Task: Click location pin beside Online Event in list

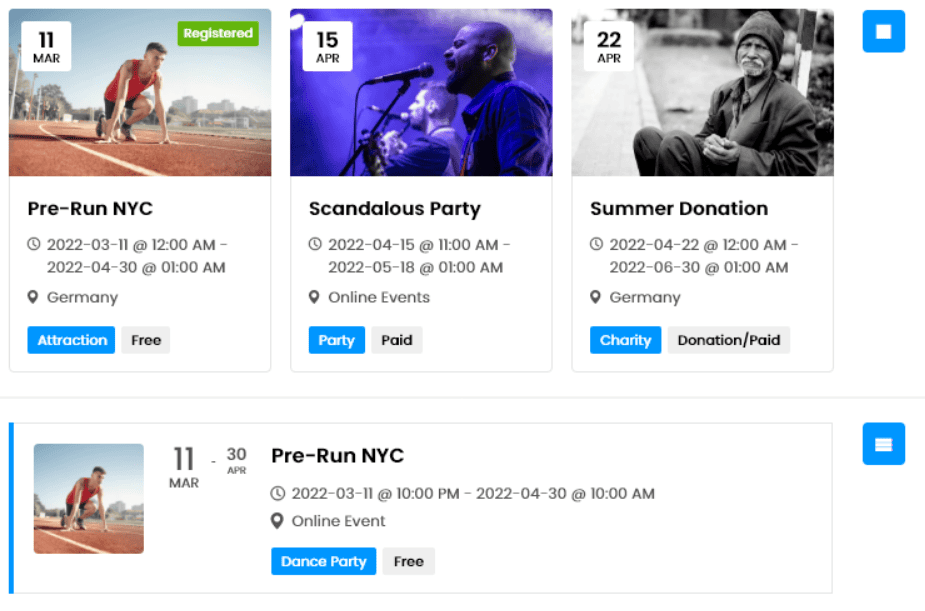Action: [277, 521]
